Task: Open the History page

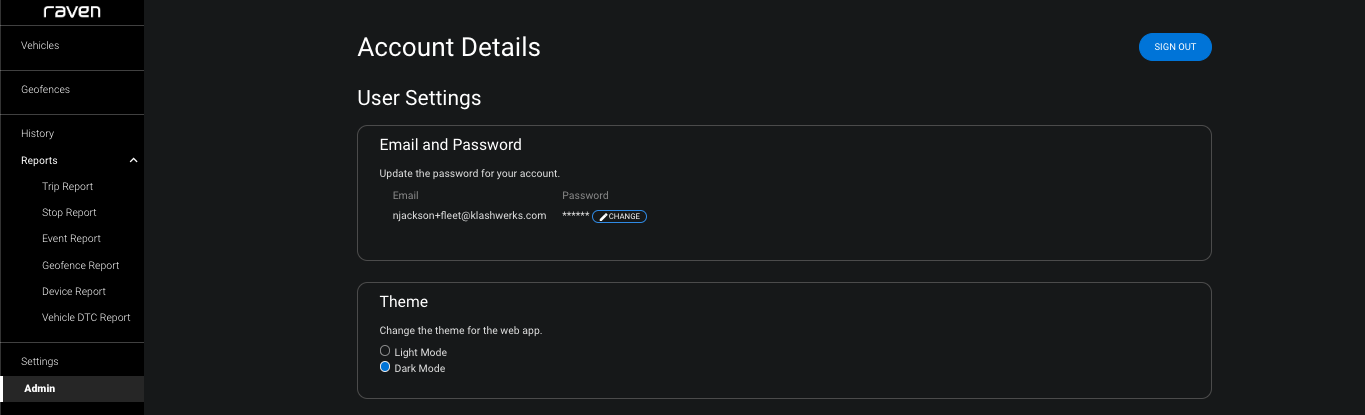Action: click(x=38, y=133)
